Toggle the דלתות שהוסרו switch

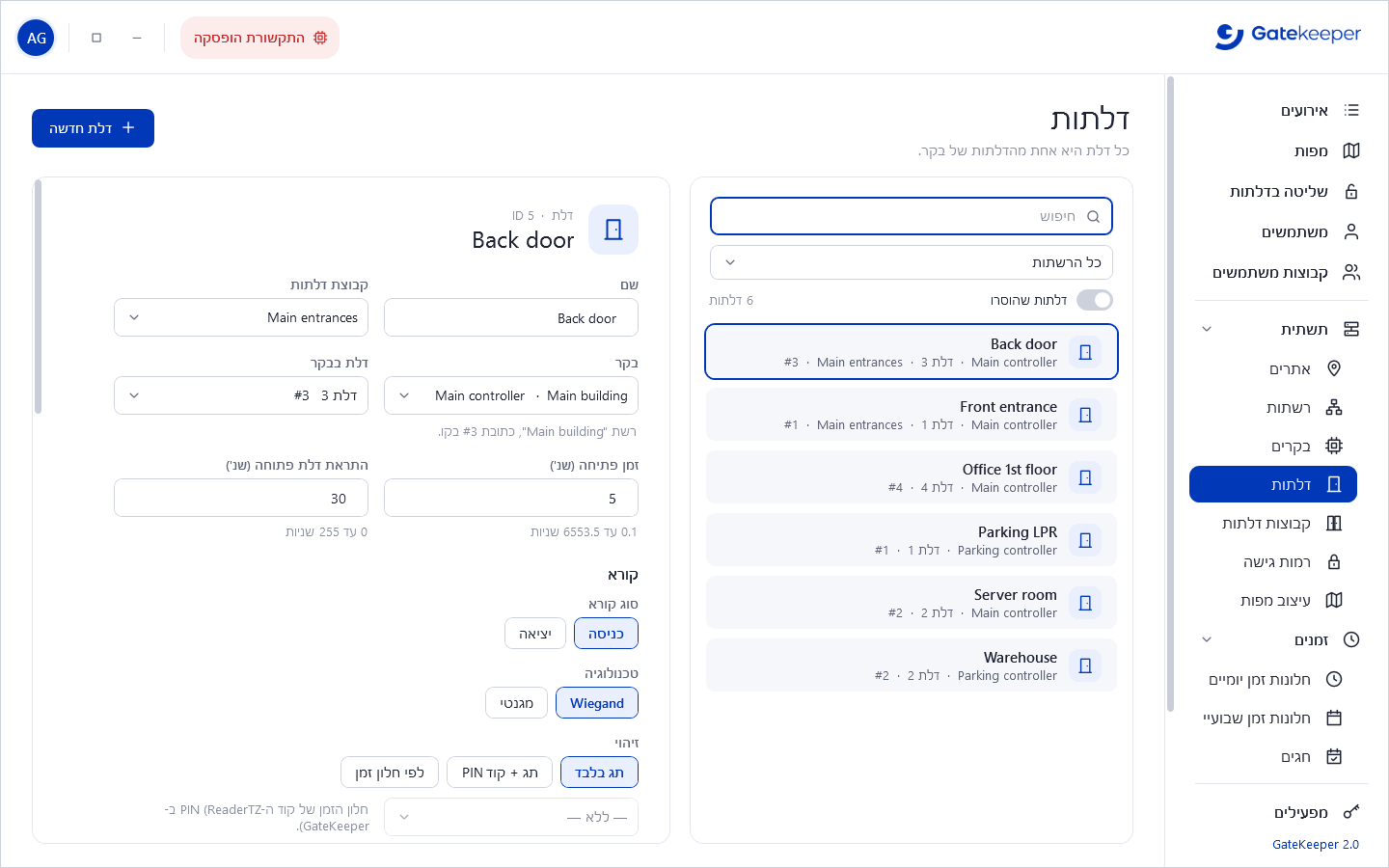pos(1094,300)
